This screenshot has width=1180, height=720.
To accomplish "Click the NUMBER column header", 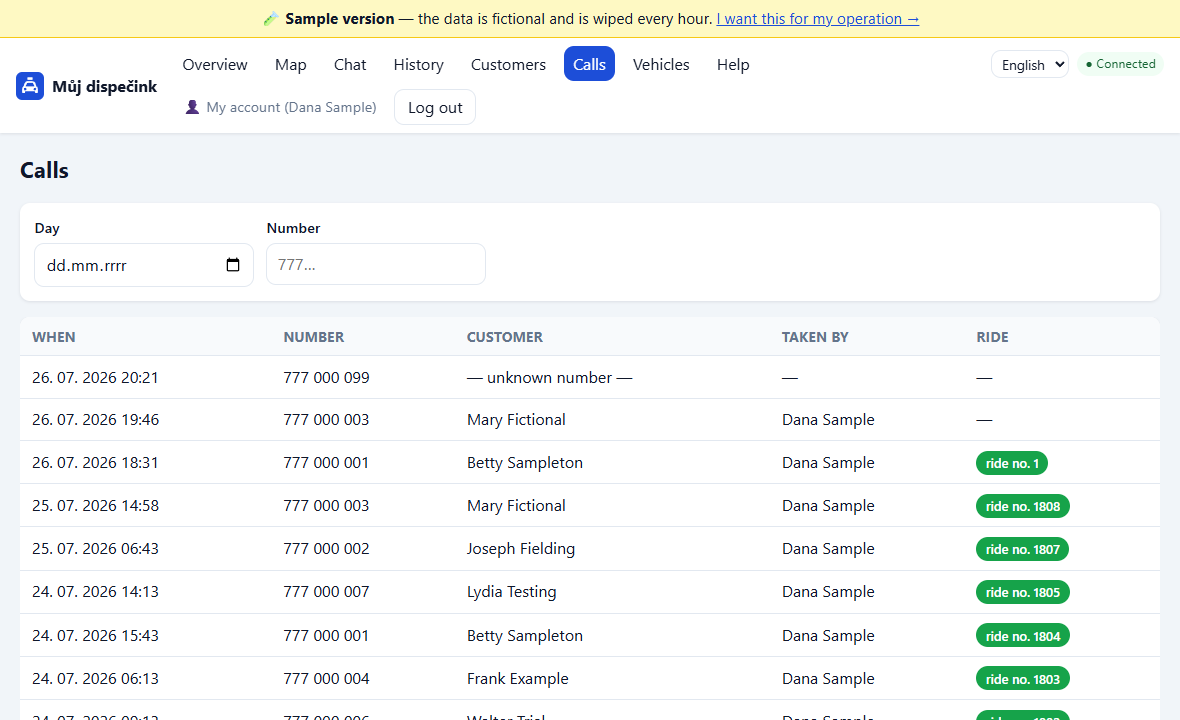I will 314,337.
